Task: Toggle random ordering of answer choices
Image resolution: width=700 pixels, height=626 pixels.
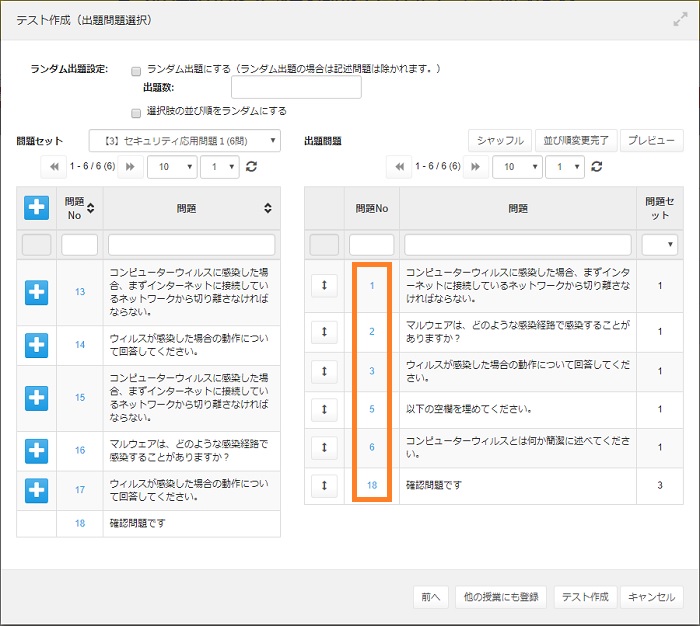Action: point(136,112)
